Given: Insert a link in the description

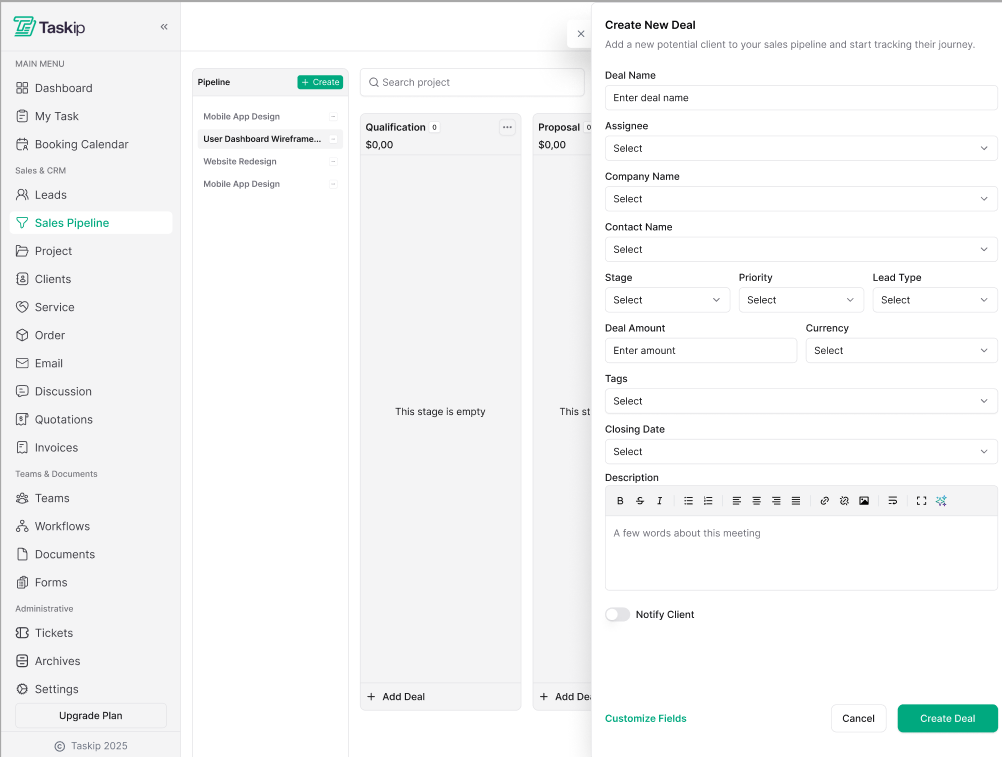Looking at the screenshot, I should tap(824, 501).
